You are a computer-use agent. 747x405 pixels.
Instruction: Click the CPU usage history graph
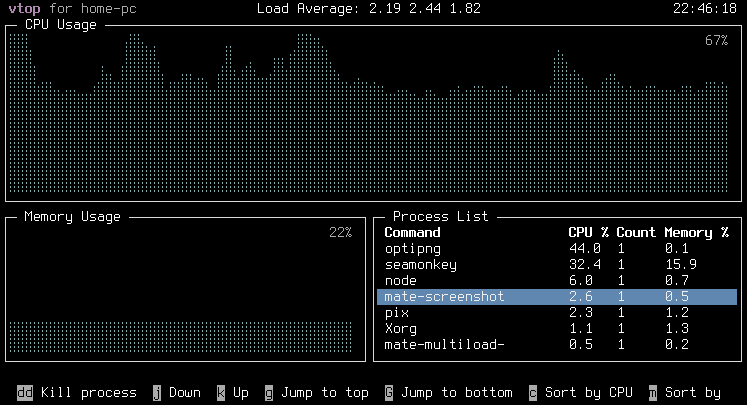tap(368, 113)
